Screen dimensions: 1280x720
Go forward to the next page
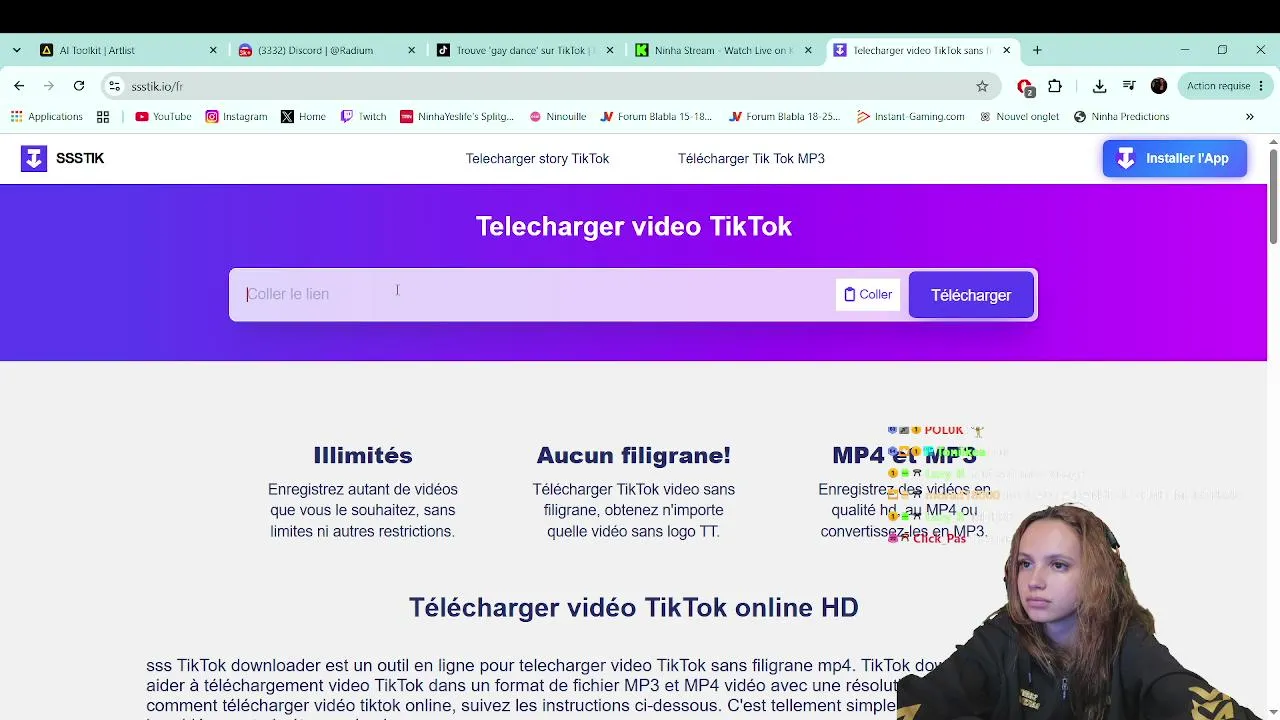pyautogui.click(x=48, y=86)
